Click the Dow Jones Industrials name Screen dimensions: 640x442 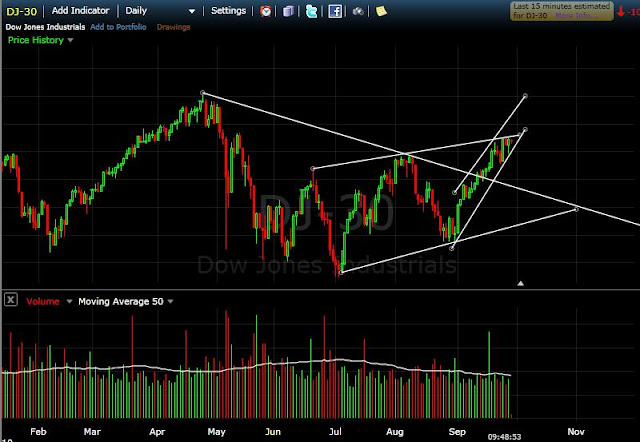pos(45,27)
